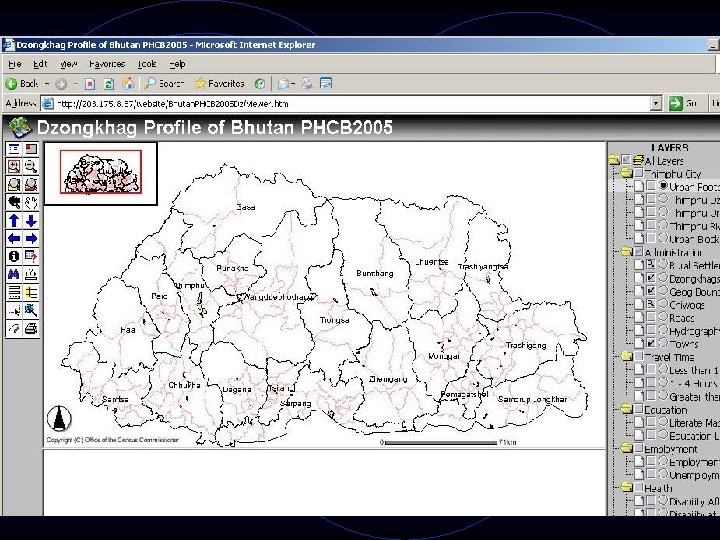Open the Back button history dropdown
Image resolution: width=720 pixels, height=540 pixels.
click(x=47, y=84)
